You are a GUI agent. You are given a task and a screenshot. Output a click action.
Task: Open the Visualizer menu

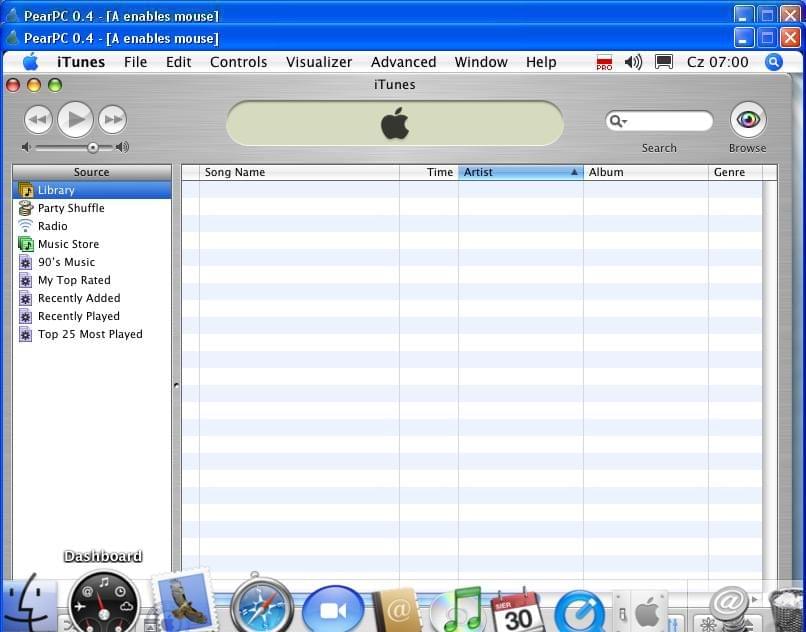click(x=319, y=62)
